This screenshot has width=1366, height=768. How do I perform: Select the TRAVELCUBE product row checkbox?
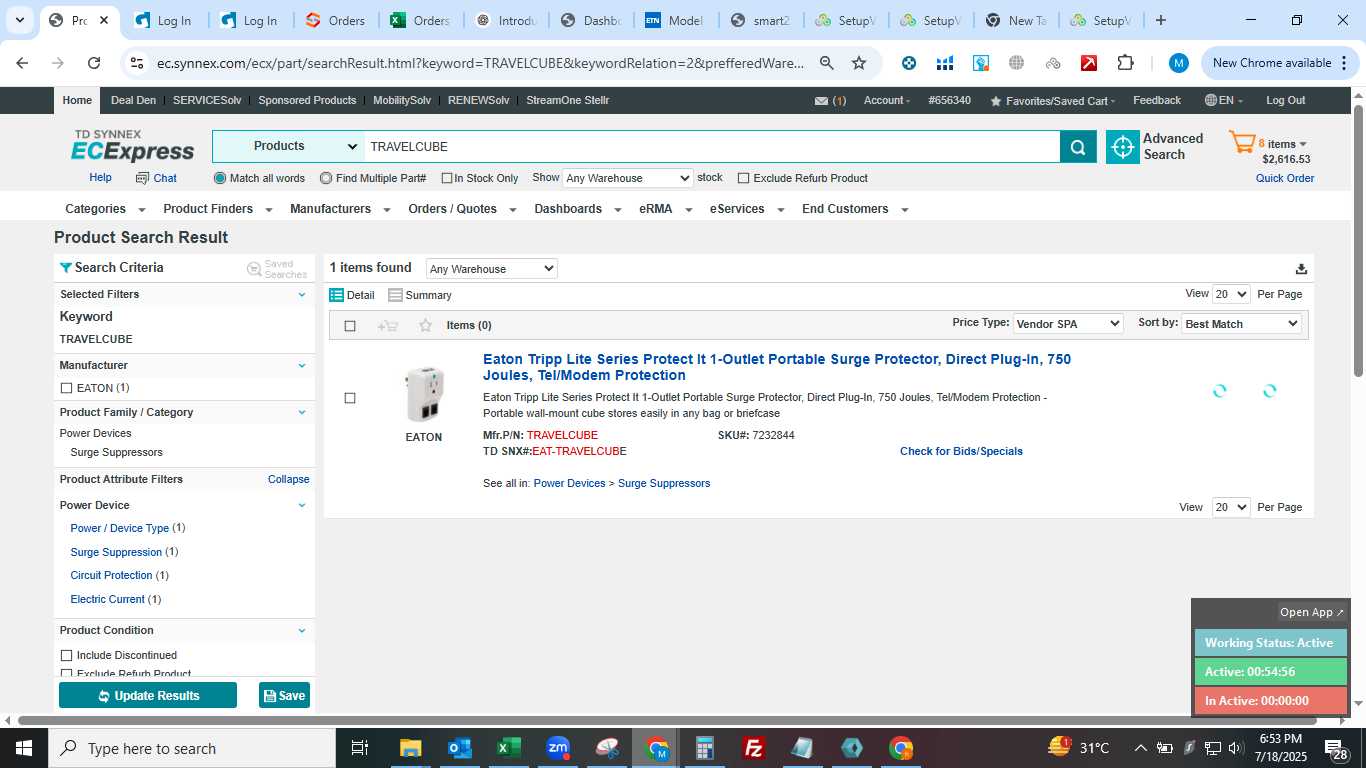pos(350,398)
